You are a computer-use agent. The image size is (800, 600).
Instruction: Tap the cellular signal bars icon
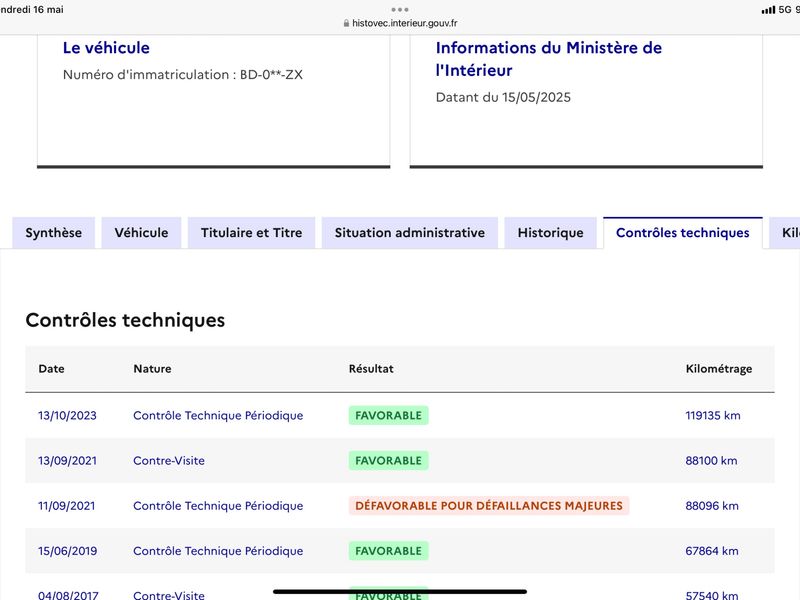768,10
